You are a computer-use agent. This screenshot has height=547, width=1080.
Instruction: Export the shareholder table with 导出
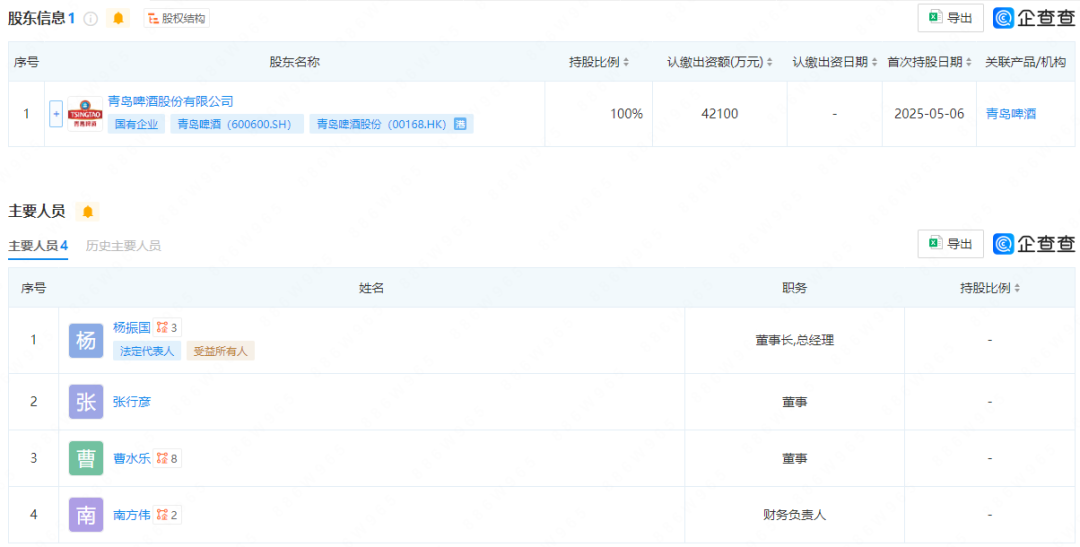[x=951, y=19]
